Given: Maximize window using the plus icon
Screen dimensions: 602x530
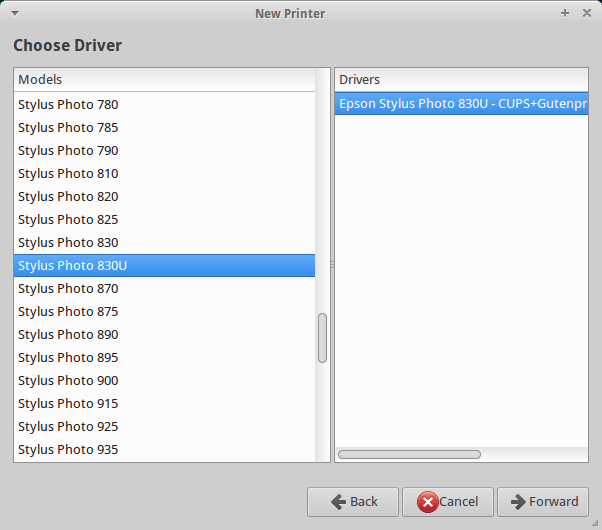Looking at the screenshot, I should (x=564, y=13).
